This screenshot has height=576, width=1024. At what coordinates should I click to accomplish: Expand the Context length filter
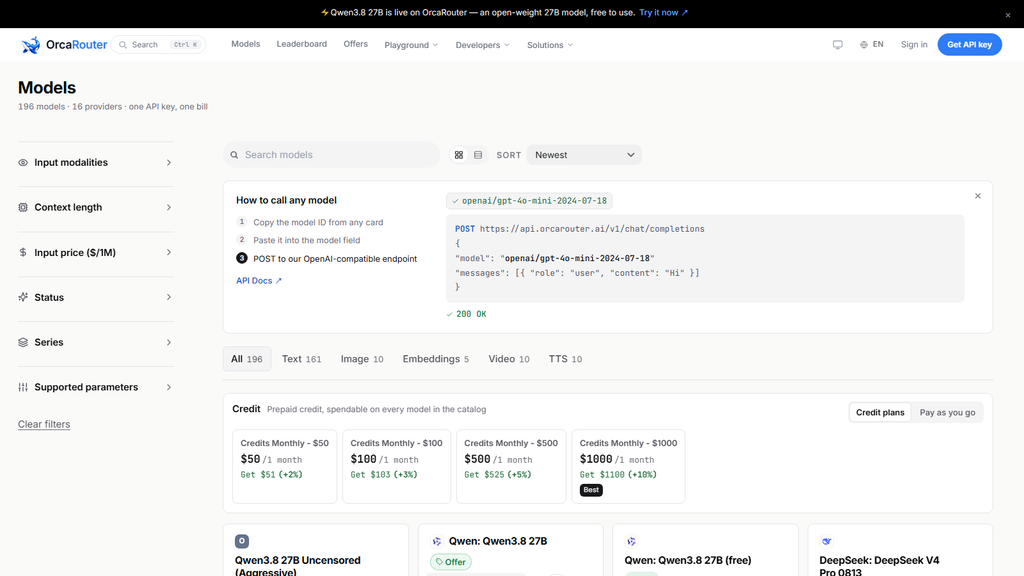(x=95, y=207)
